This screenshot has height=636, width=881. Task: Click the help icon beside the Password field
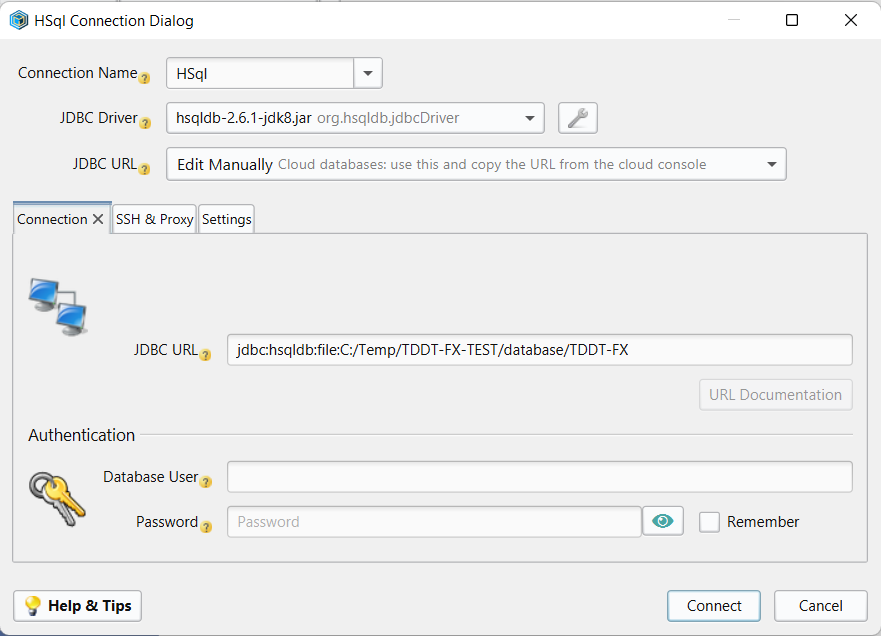207,526
